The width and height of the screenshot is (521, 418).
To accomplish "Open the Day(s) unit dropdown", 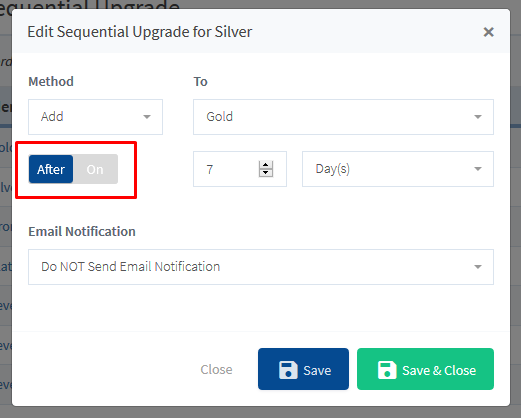I will click(398, 169).
